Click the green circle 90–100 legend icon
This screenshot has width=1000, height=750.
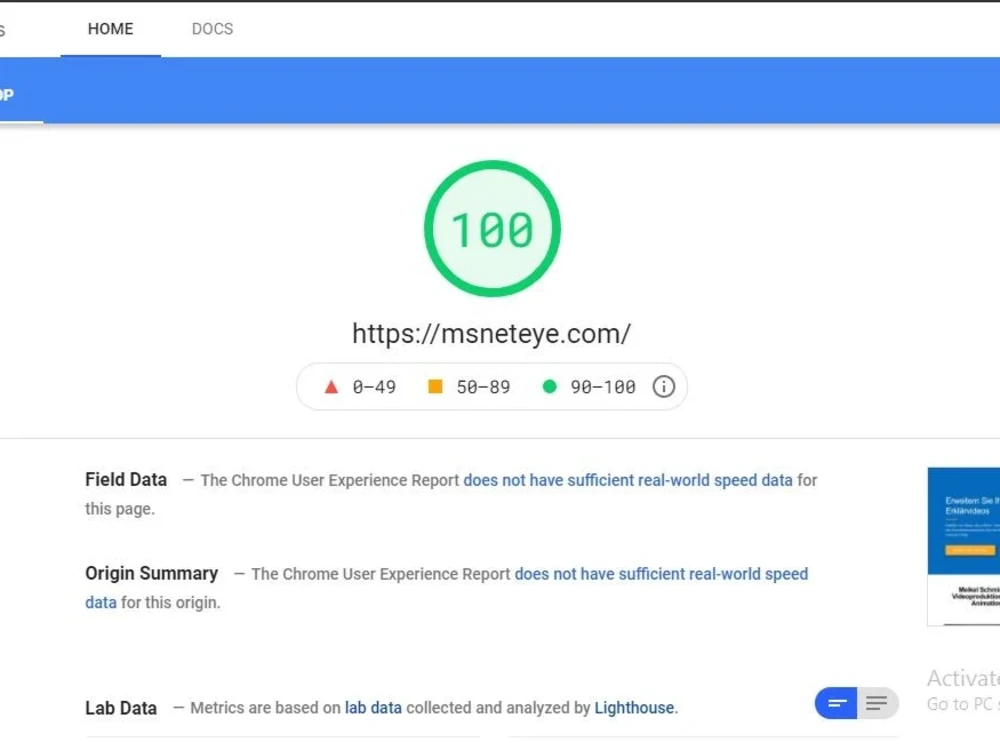coord(549,386)
